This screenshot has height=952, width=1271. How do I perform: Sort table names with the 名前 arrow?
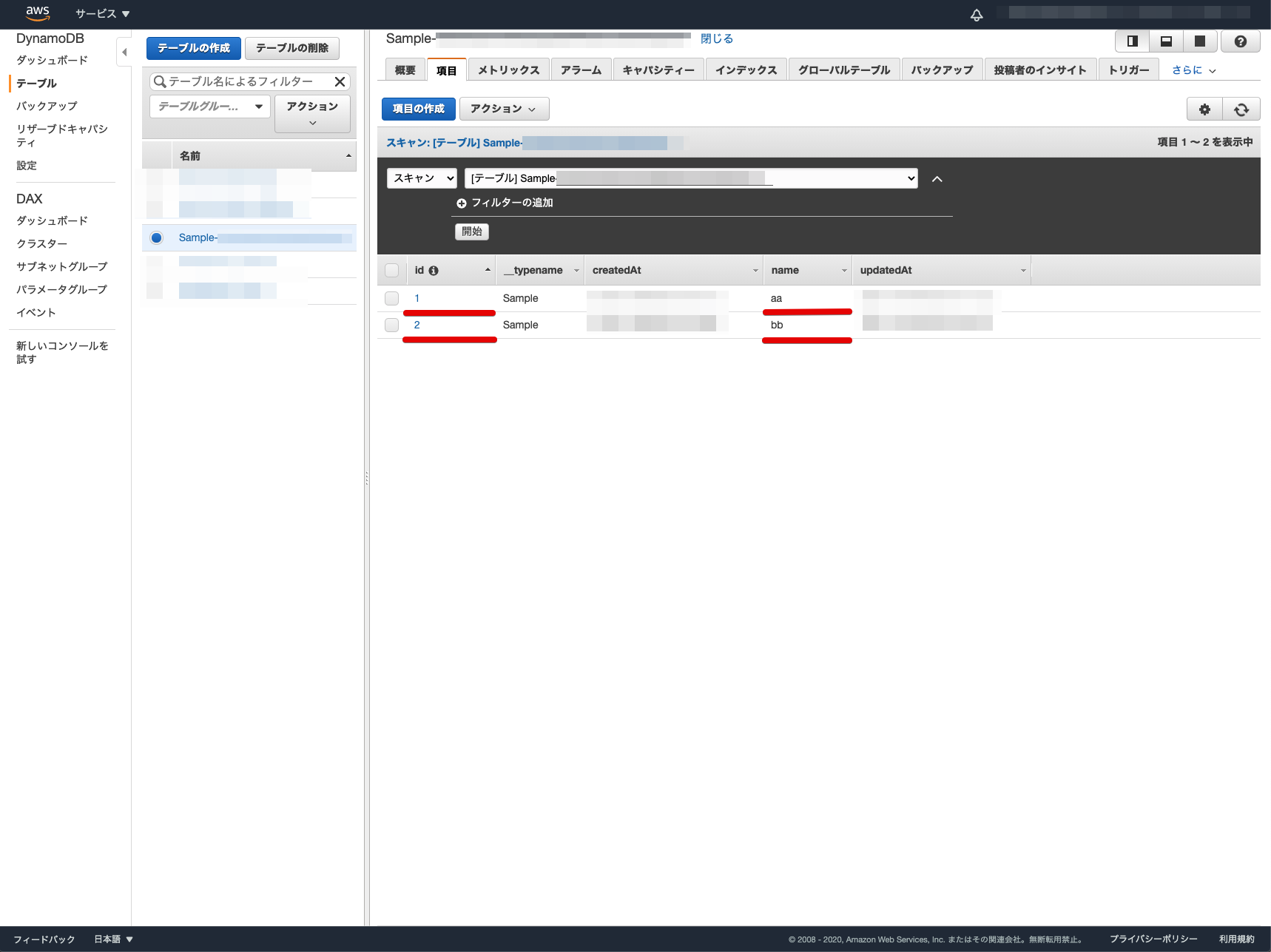click(x=348, y=155)
